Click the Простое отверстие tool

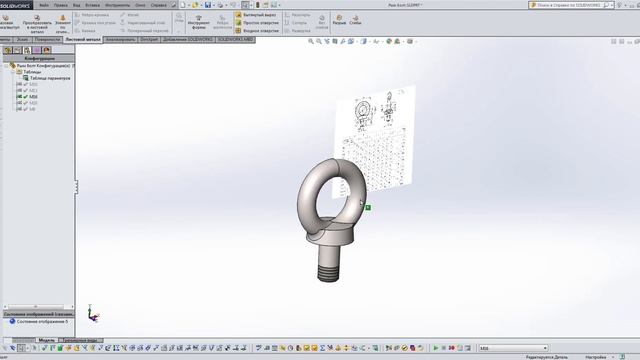[257, 23]
